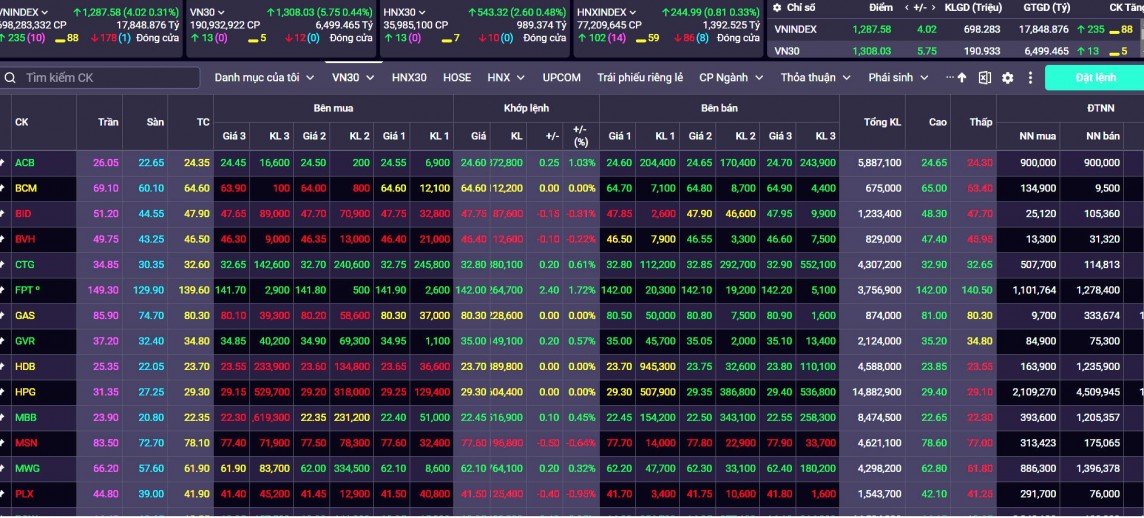Image resolution: width=1144 pixels, height=518 pixels.
Task: Click the up arrow icon after Phái sinh
Action: [962, 78]
